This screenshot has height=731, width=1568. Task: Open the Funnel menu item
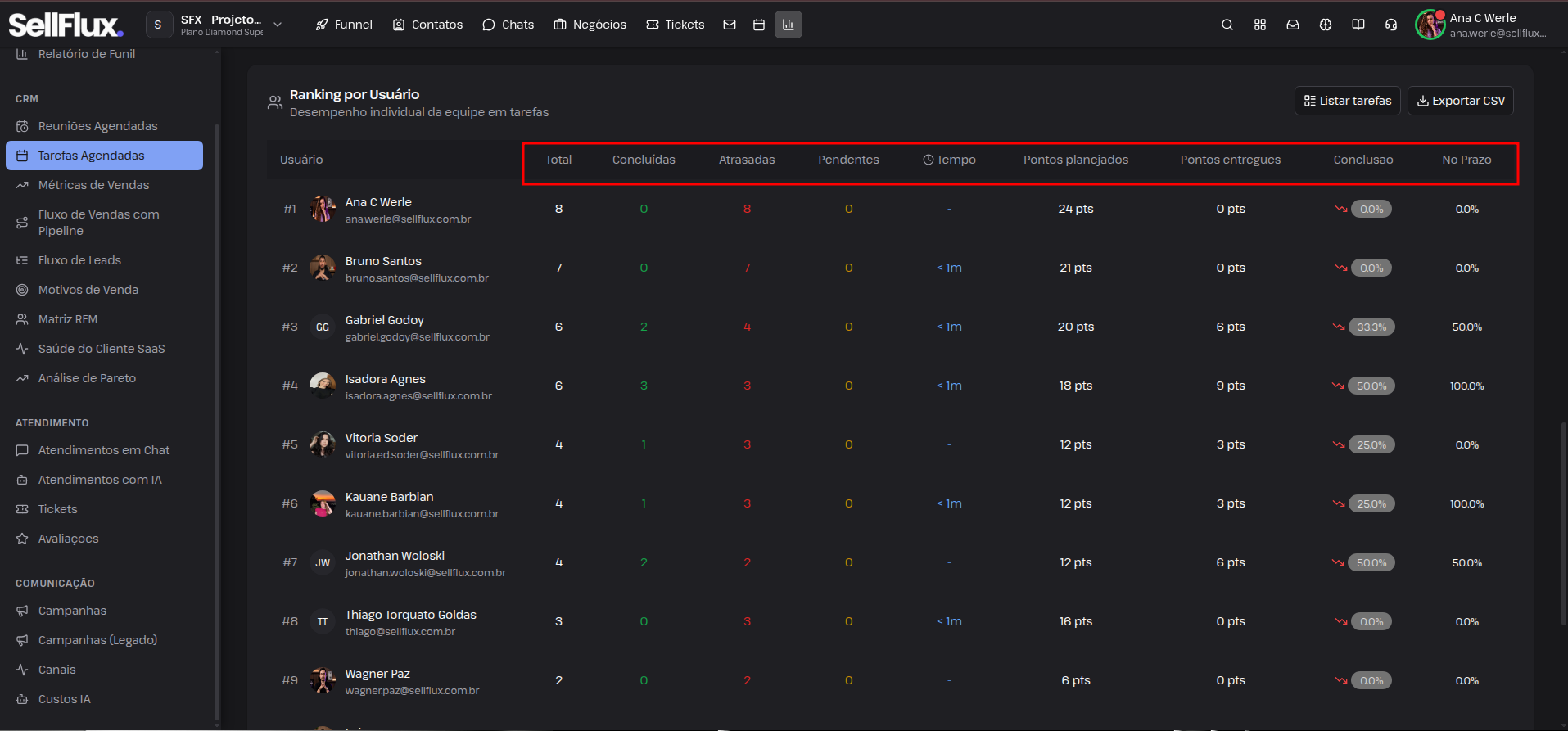pos(344,25)
